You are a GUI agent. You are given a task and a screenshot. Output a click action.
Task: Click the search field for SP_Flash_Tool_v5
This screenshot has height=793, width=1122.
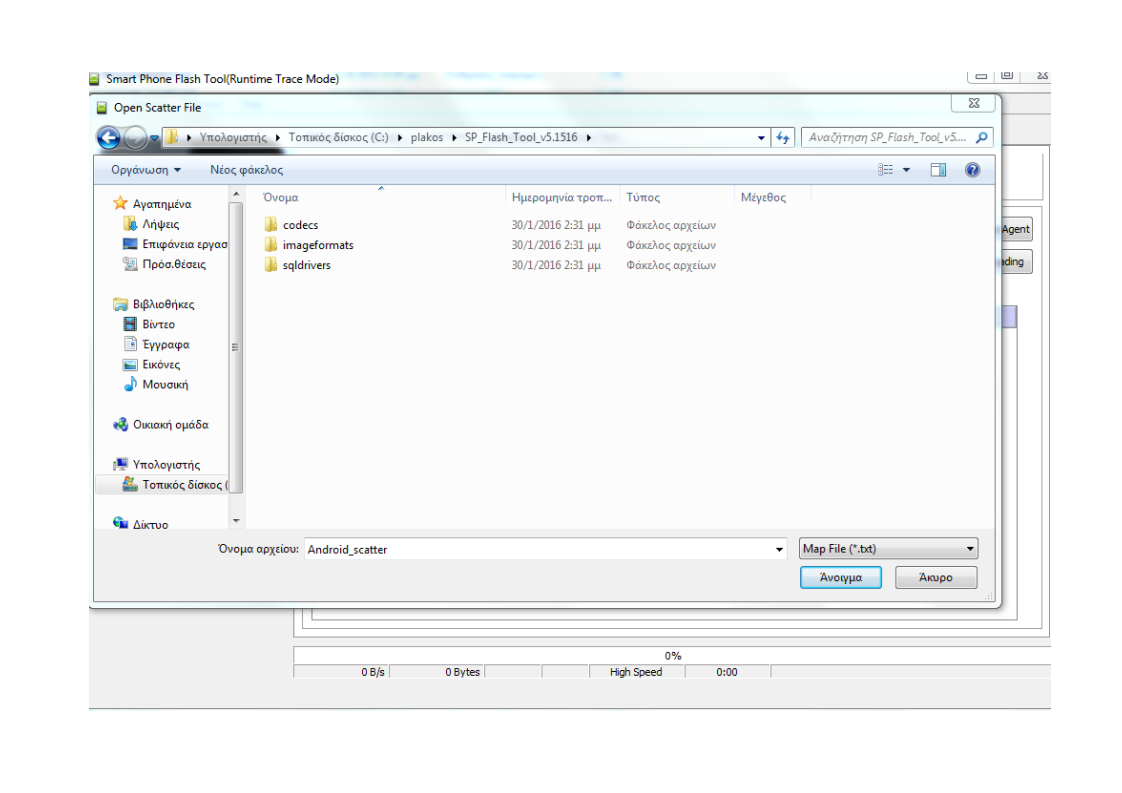[888, 137]
